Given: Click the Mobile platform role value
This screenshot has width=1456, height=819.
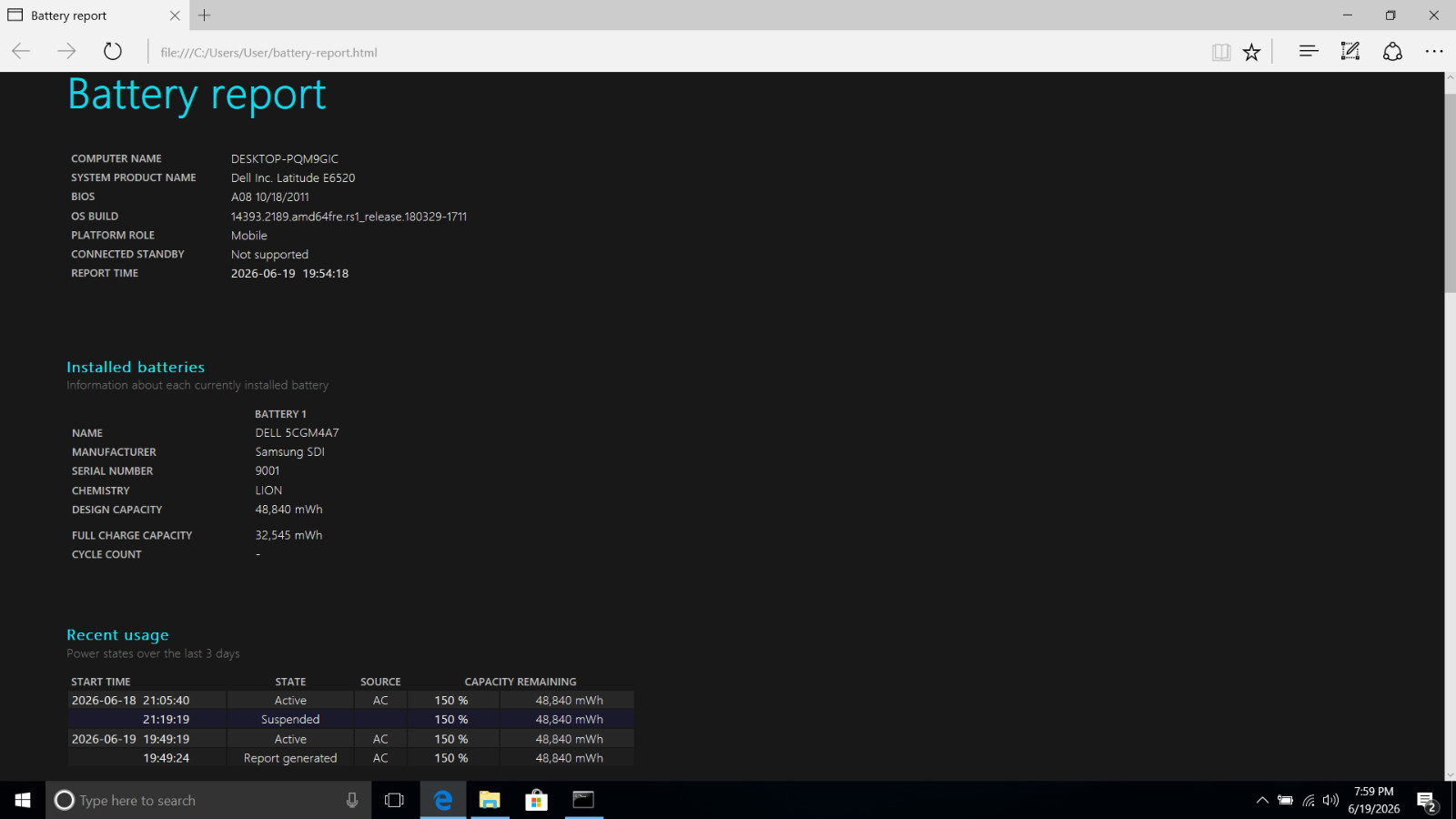Looking at the screenshot, I should point(249,235).
